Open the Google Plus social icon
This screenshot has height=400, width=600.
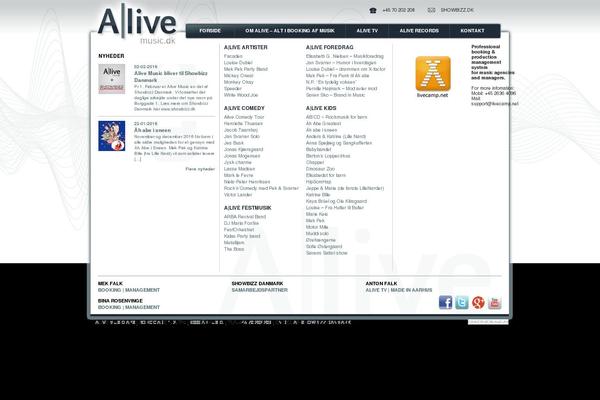coord(478,302)
